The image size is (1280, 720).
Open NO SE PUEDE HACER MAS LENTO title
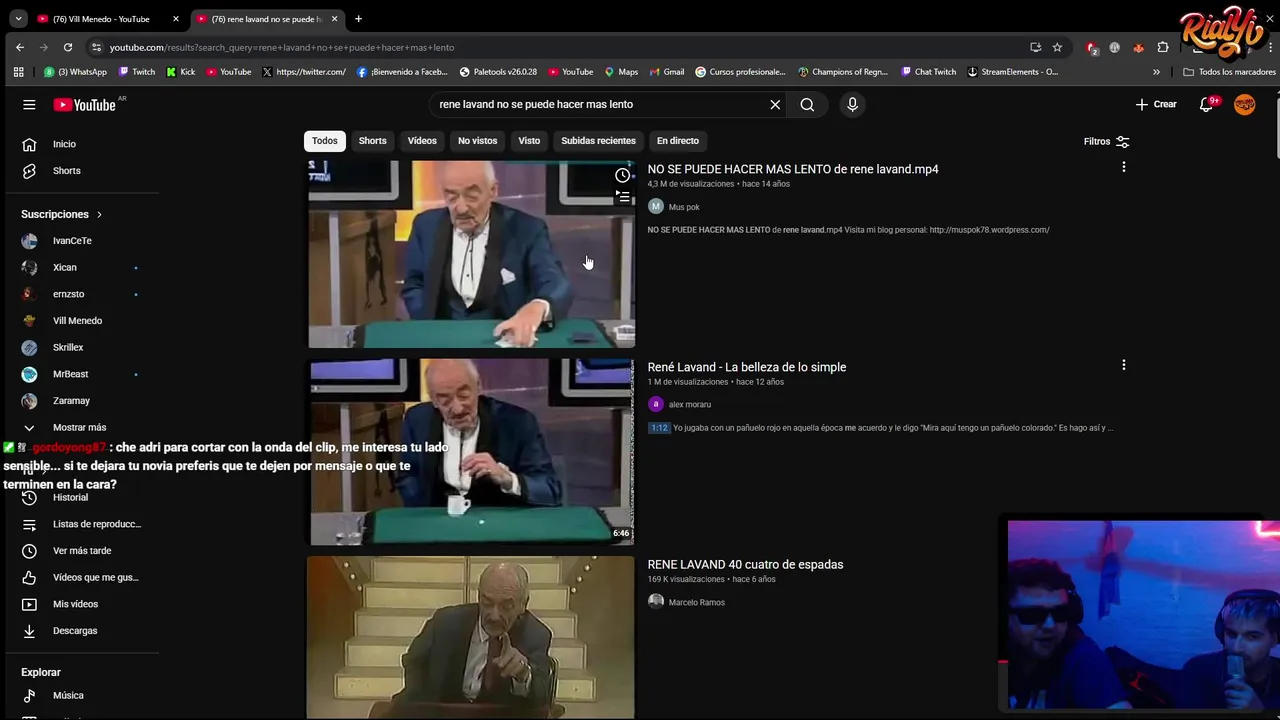pyautogui.click(x=793, y=169)
